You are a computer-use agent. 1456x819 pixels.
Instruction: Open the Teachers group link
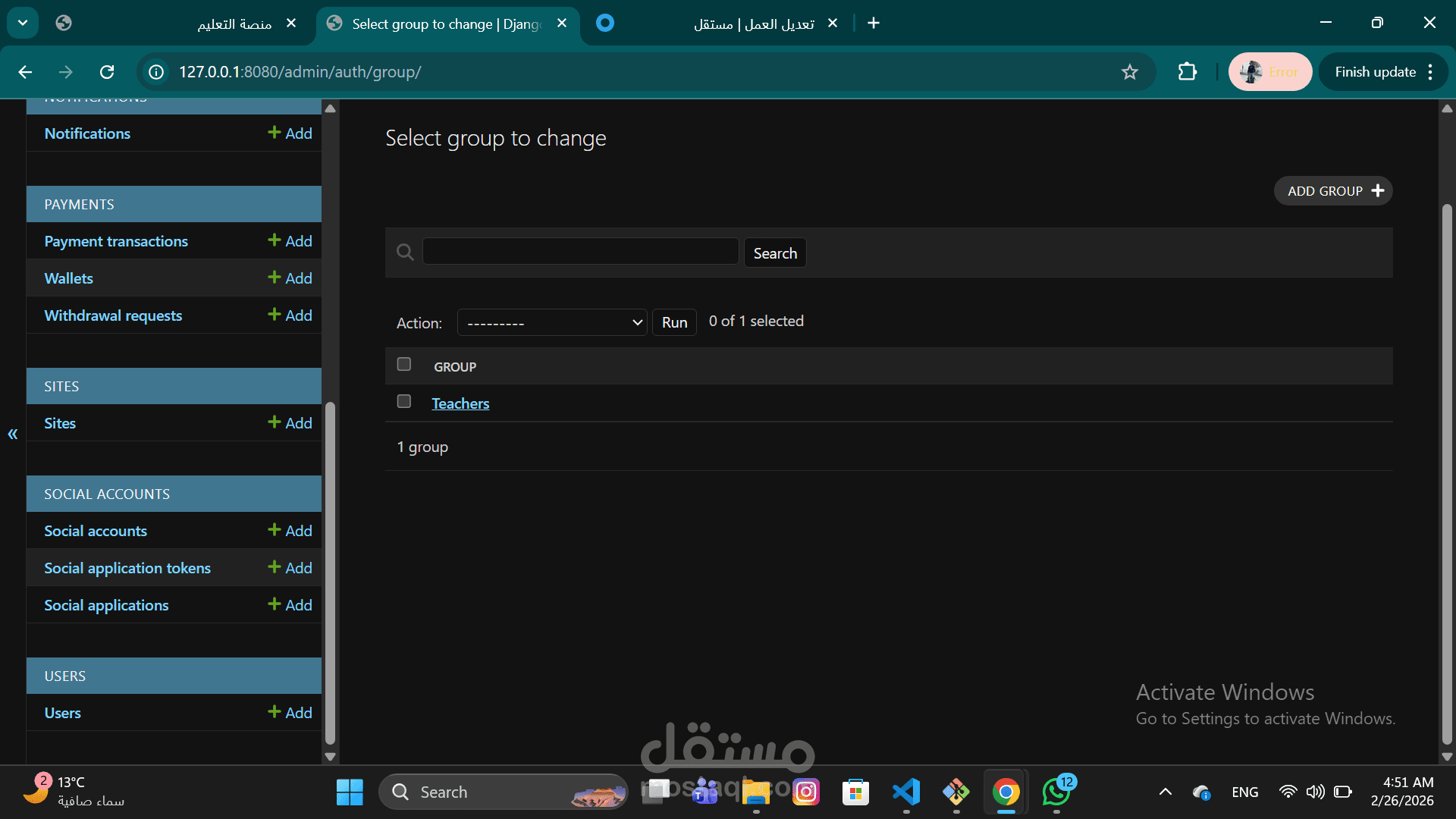tap(460, 403)
